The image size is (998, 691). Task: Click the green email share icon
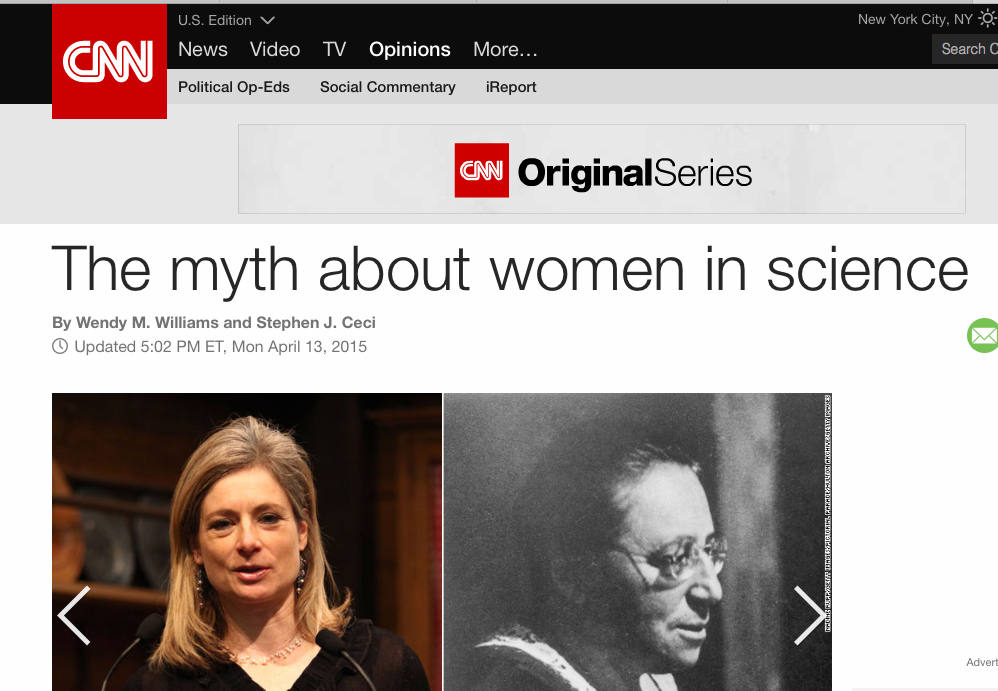click(983, 335)
